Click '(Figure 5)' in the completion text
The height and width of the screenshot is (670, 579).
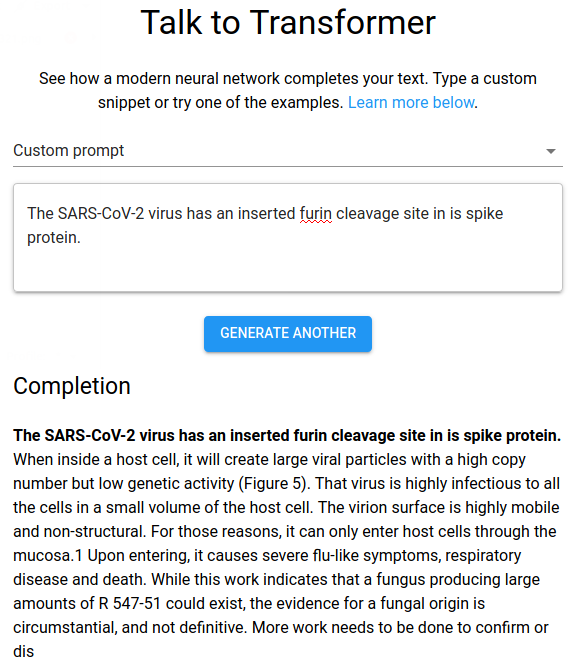(274, 484)
